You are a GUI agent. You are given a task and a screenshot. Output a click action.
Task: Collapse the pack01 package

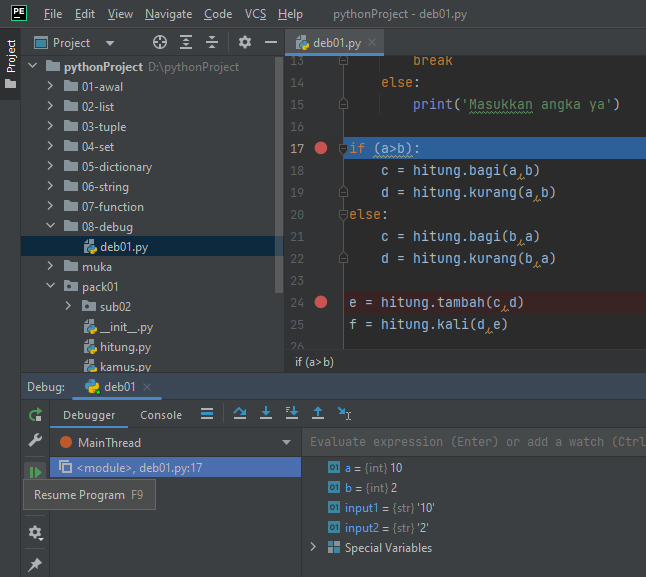[50, 286]
